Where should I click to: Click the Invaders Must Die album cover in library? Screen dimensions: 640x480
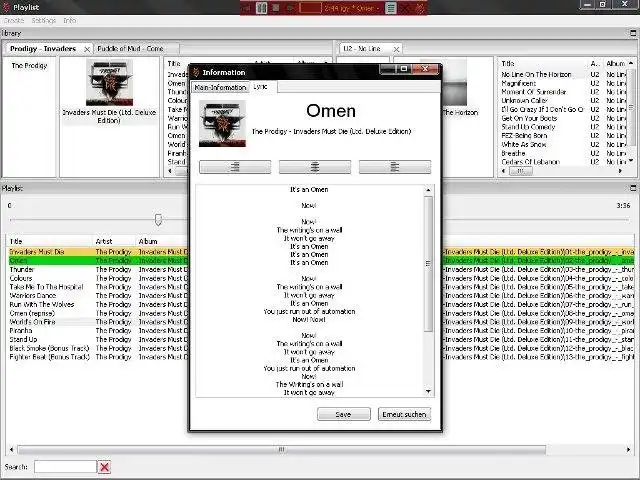[x=109, y=82]
